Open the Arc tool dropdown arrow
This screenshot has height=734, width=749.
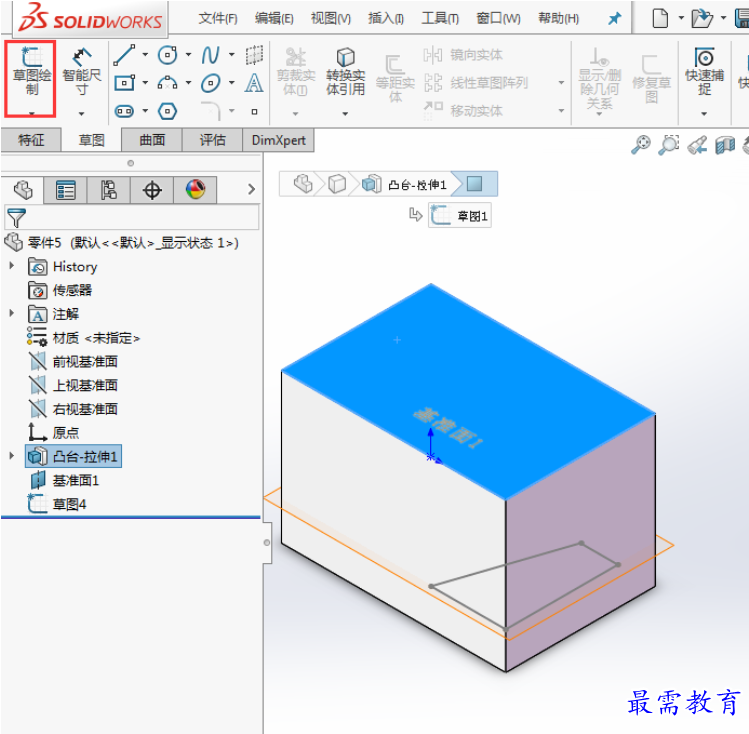coord(188,83)
